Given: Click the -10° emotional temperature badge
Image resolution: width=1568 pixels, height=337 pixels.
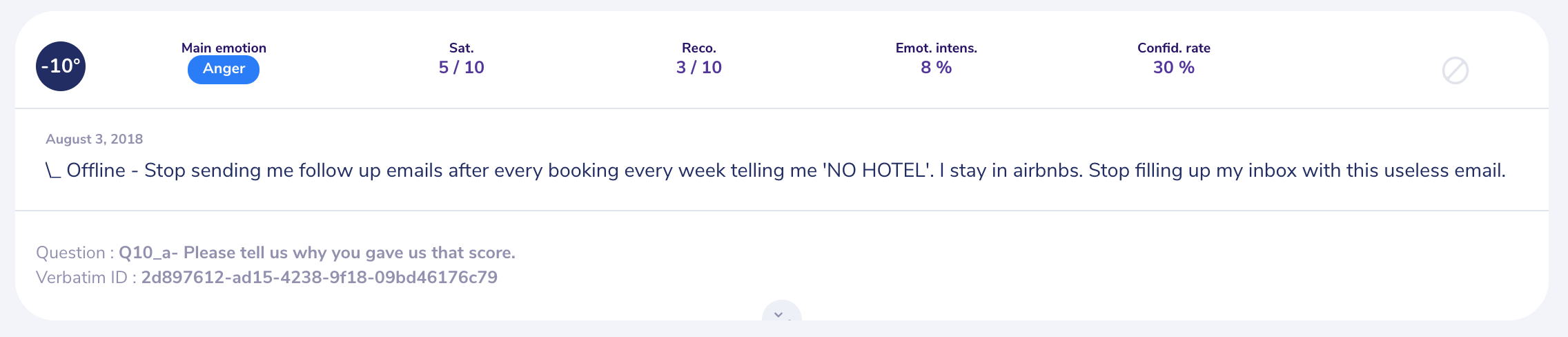Looking at the screenshot, I should pos(61,66).
